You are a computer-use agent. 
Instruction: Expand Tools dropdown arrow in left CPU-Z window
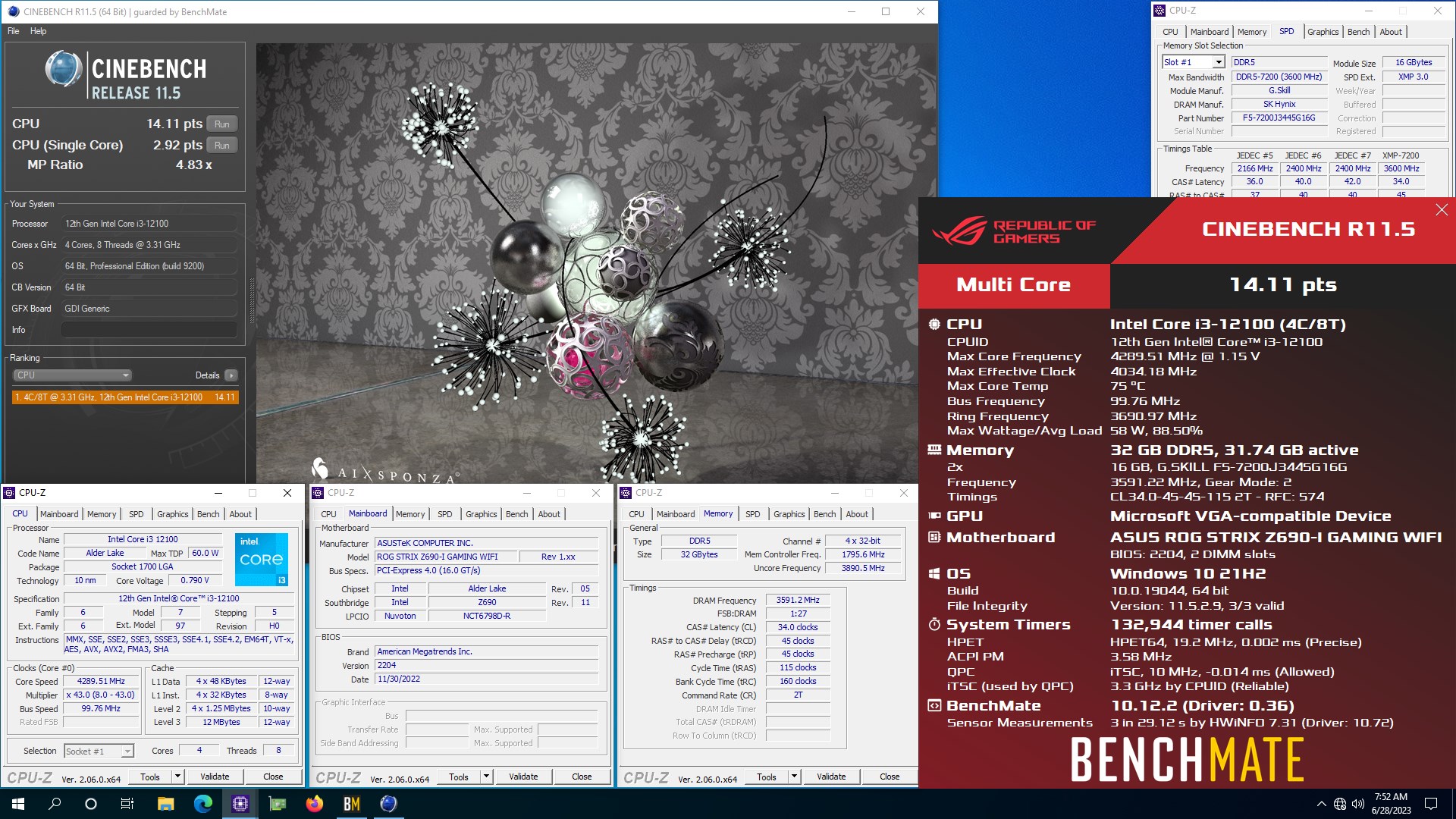(x=177, y=777)
